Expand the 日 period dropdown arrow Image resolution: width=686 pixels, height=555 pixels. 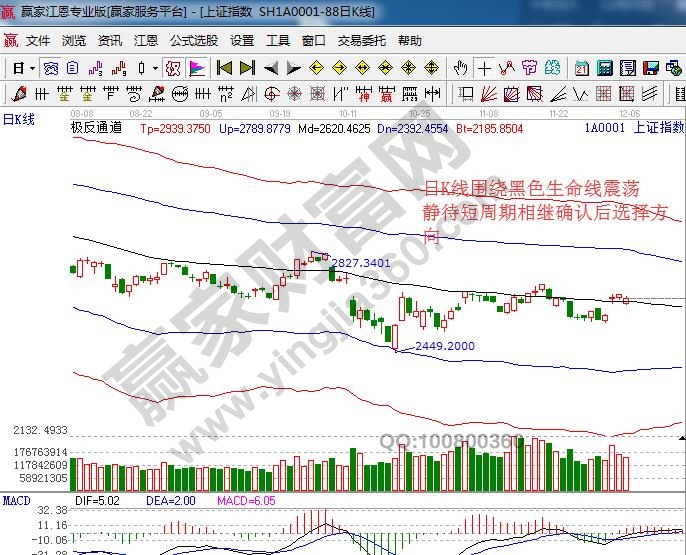click(x=32, y=69)
